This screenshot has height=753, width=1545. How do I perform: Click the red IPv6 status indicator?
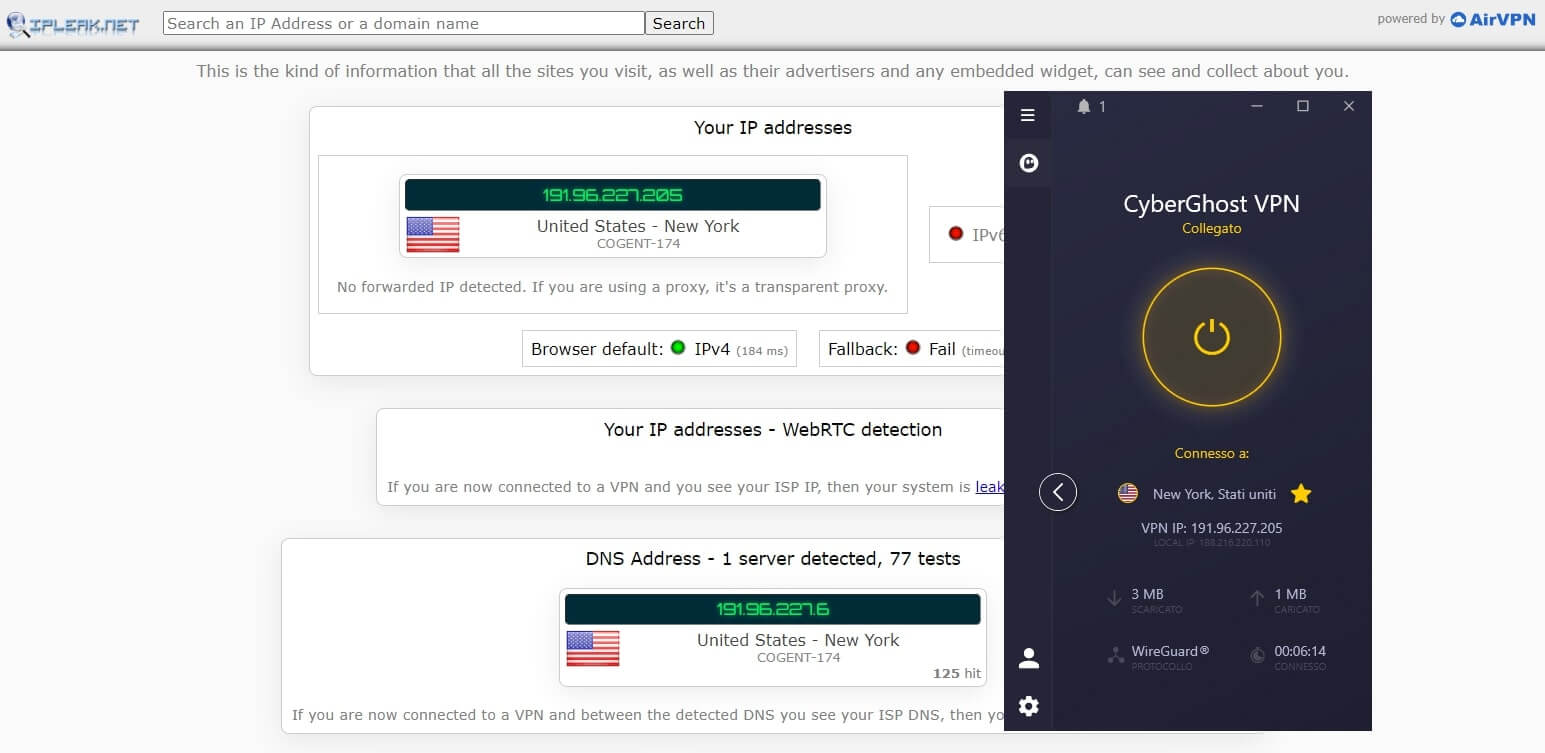pyautogui.click(x=956, y=234)
